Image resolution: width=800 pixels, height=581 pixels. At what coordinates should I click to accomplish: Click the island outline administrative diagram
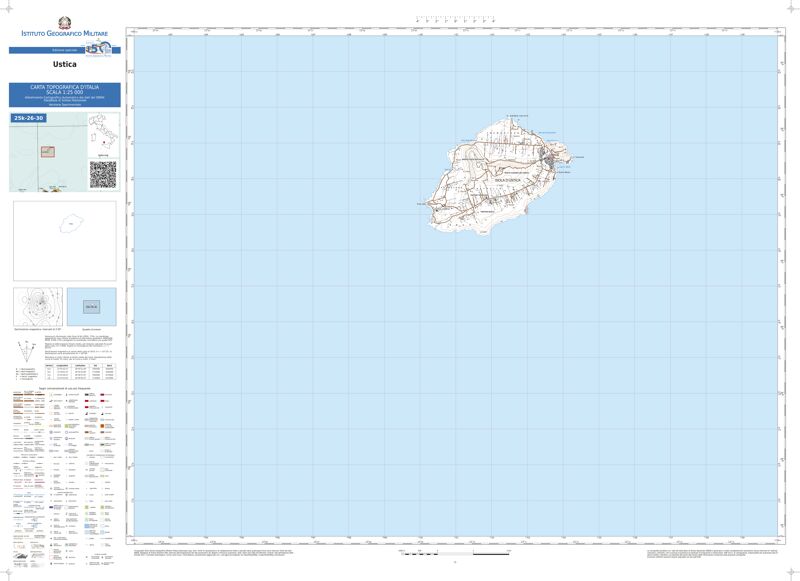click(65, 240)
